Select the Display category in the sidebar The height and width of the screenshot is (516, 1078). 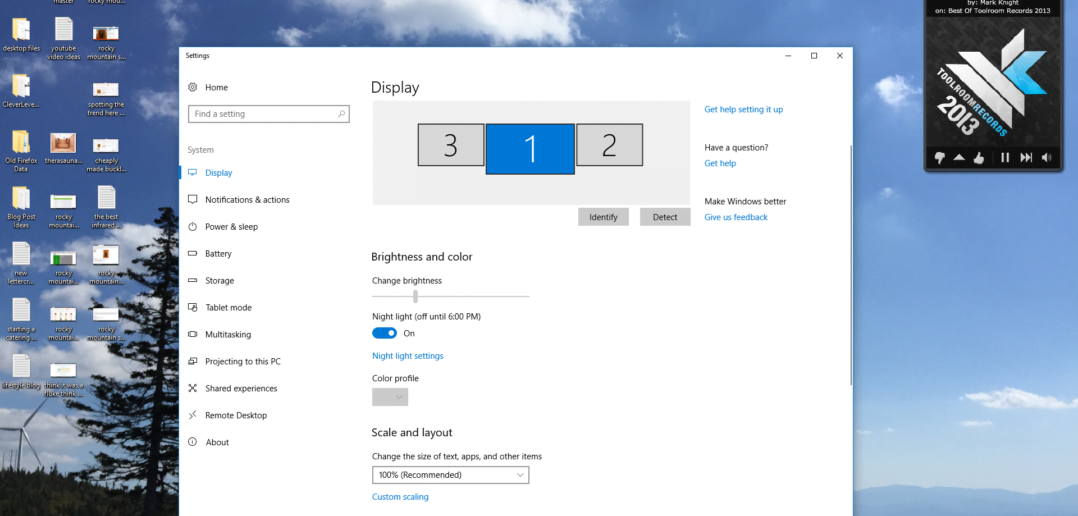point(219,173)
